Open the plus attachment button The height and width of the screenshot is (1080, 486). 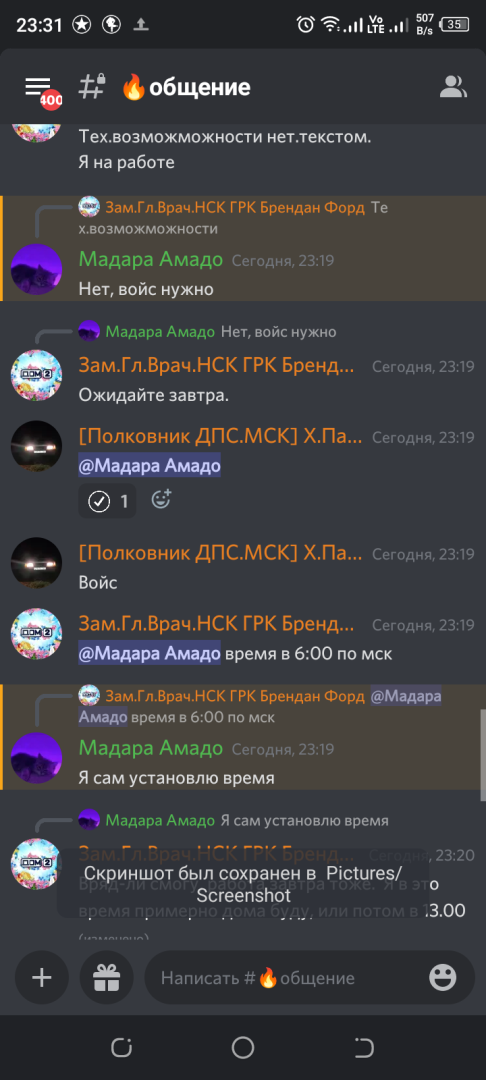(x=42, y=977)
